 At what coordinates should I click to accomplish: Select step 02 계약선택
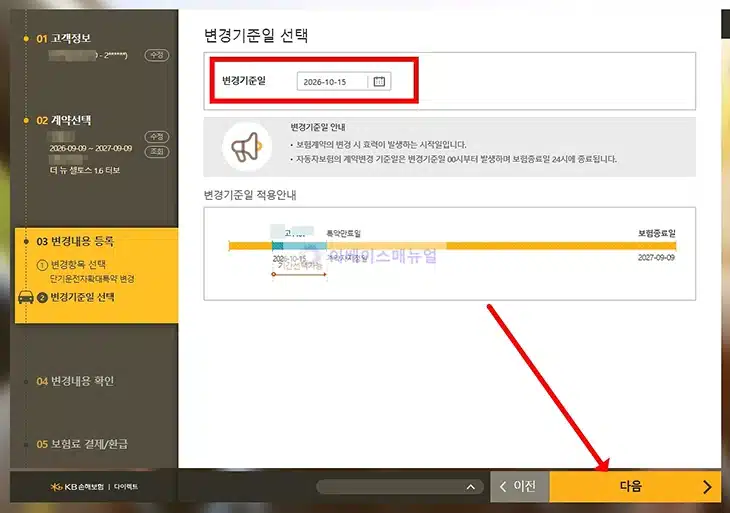click(63, 121)
